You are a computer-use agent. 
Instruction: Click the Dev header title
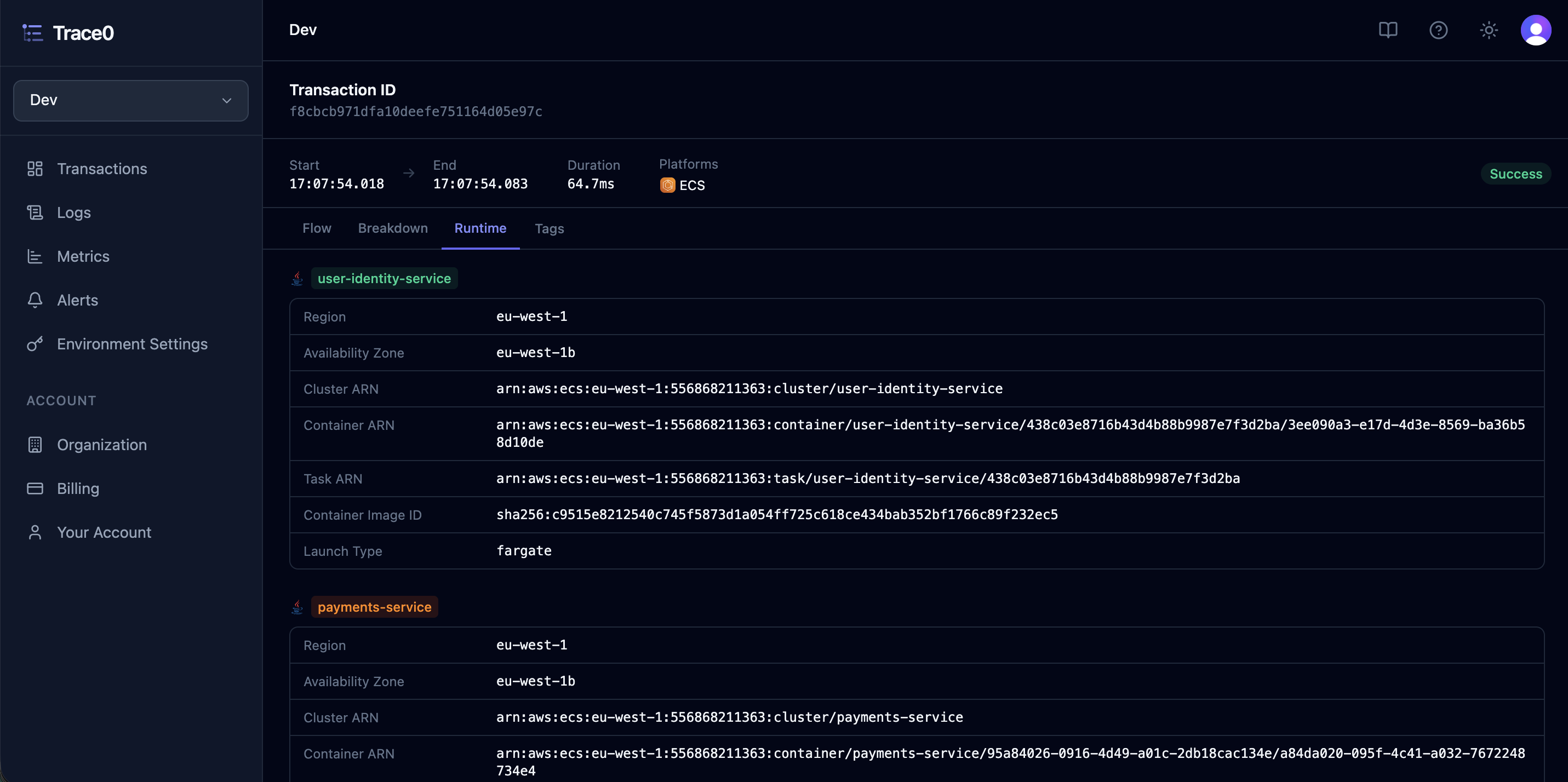(x=302, y=30)
